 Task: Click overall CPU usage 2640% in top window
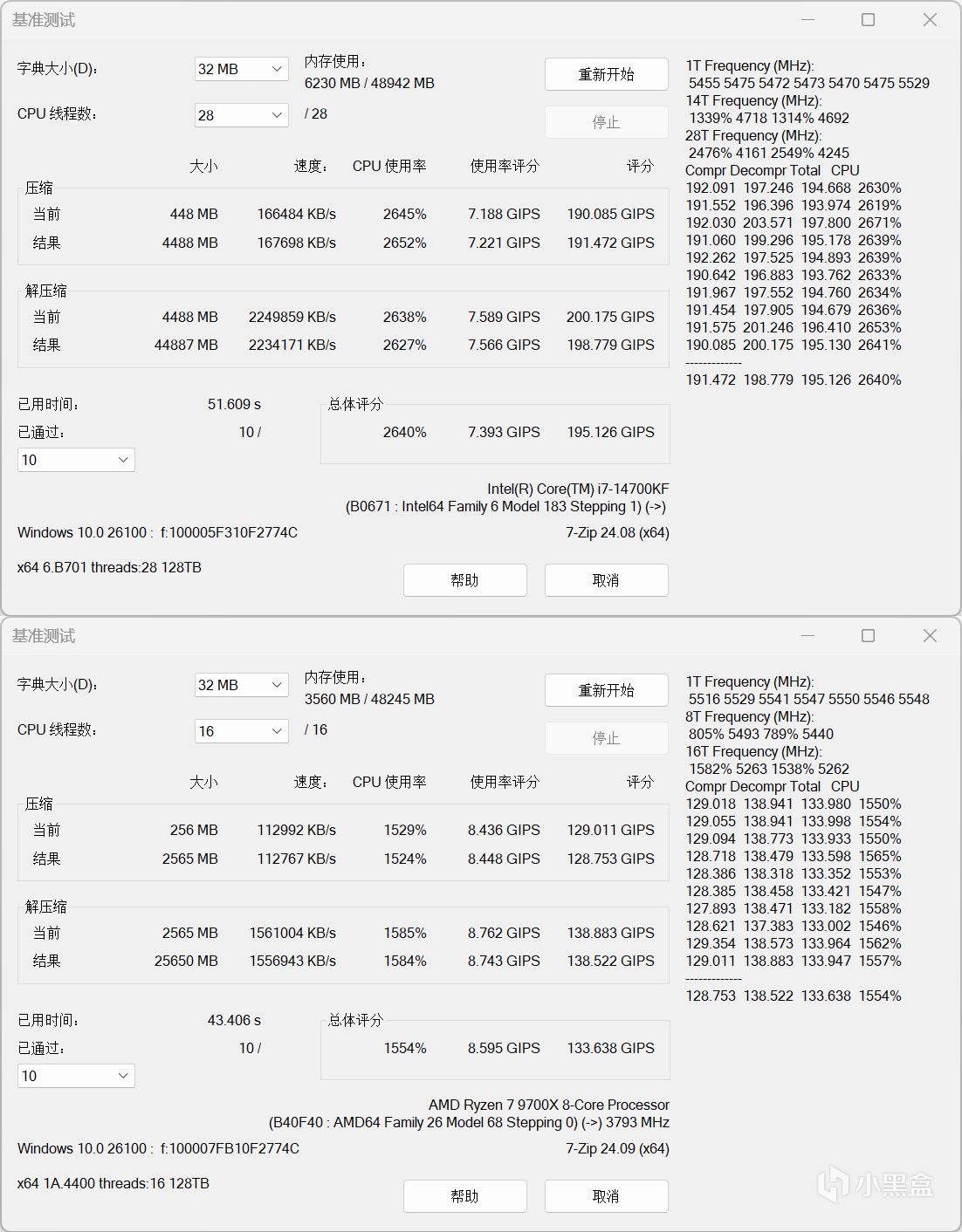(404, 432)
